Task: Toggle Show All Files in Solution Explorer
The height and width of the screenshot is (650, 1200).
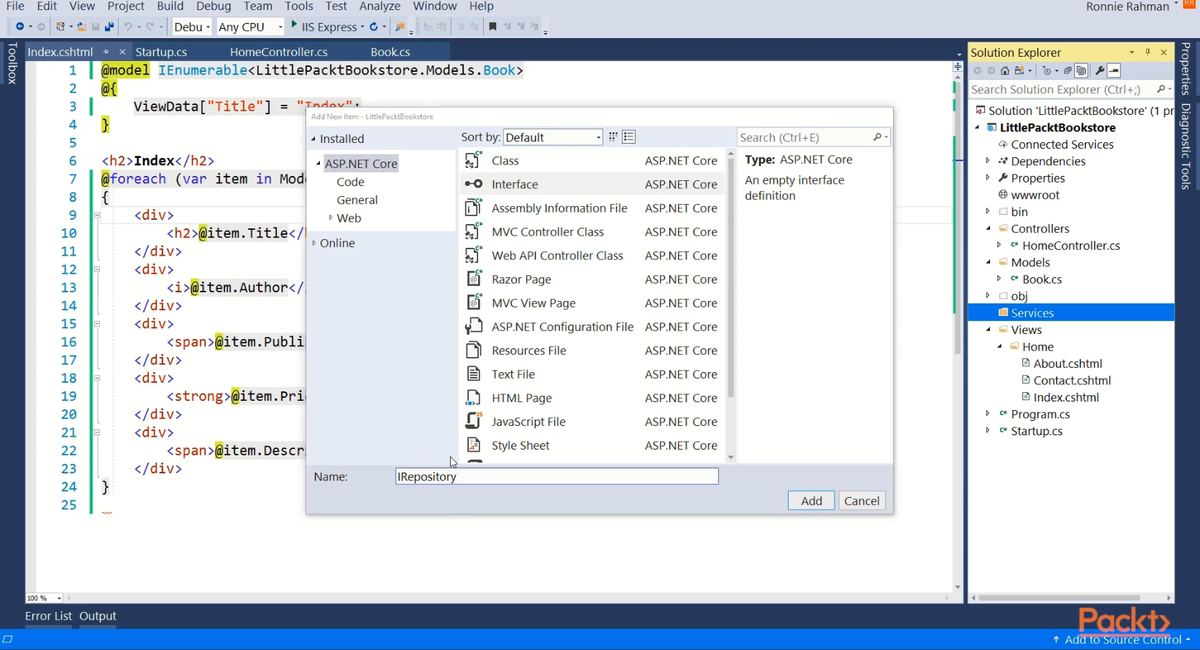Action: tap(1081, 71)
